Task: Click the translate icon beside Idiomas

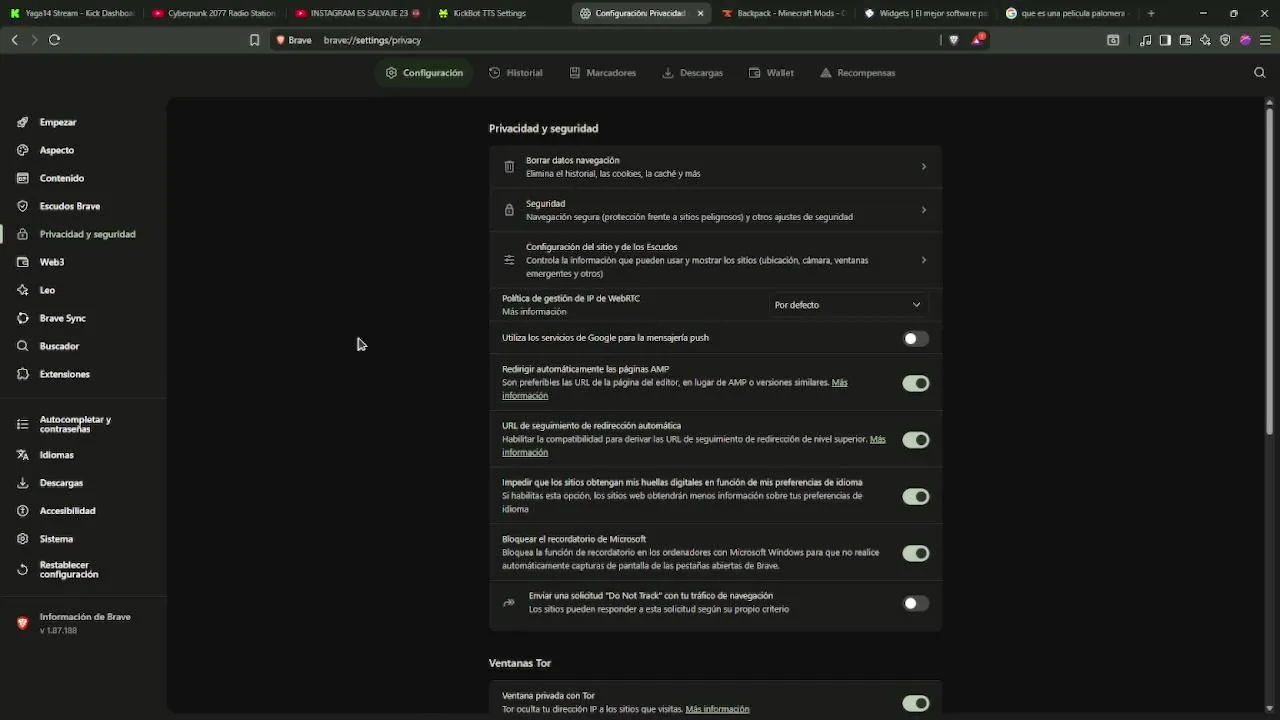Action: click(x=22, y=455)
